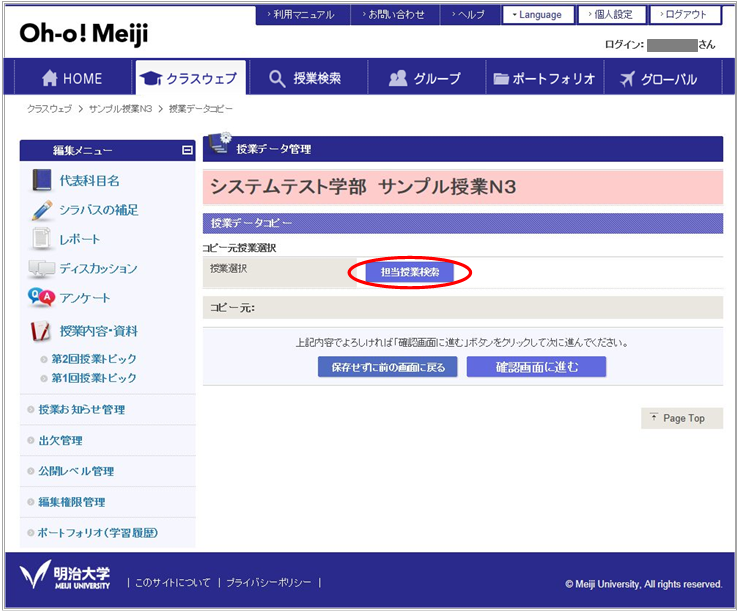Click ログアウト to log out
740x611 pixels.
685,15
